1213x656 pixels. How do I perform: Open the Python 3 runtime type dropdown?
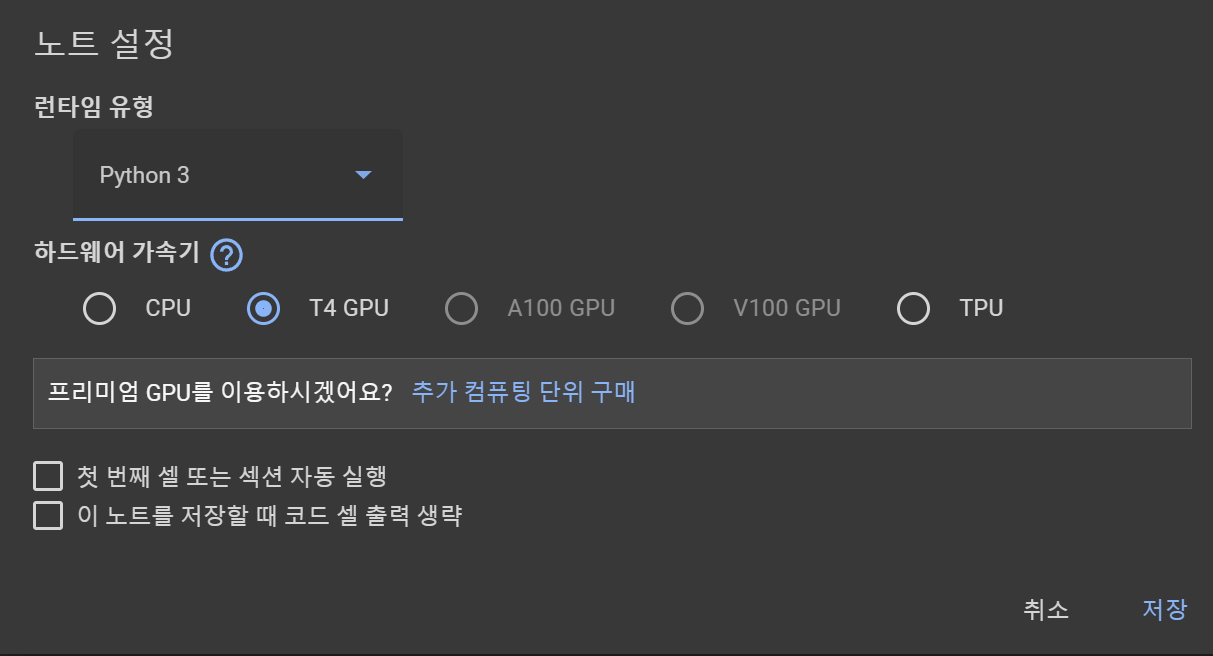coord(238,175)
